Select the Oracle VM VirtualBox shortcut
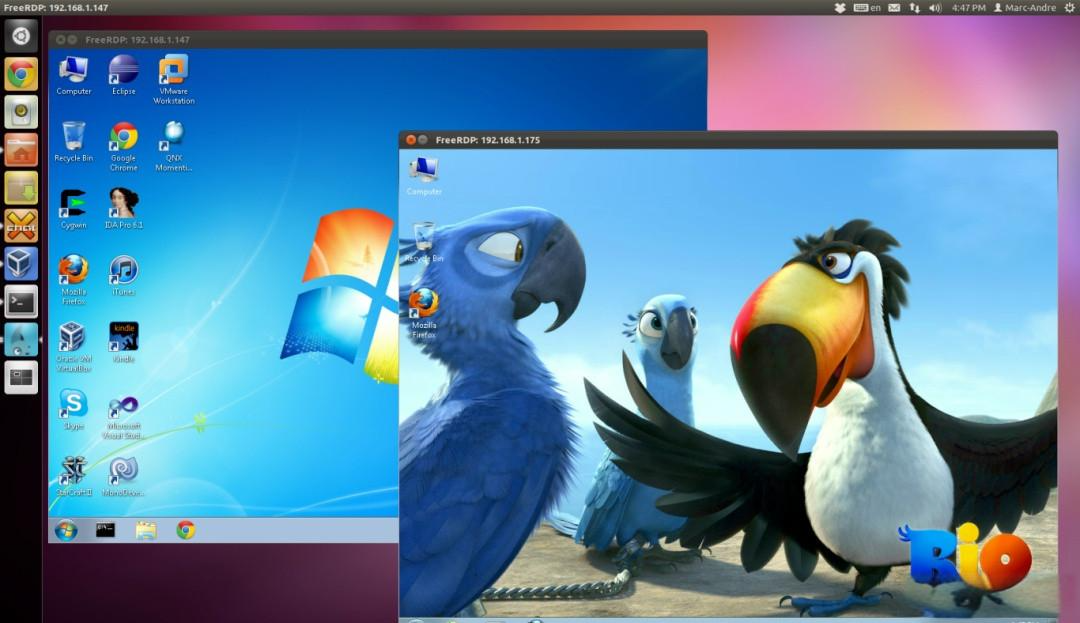 pyautogui.click(x=73, y=337)
